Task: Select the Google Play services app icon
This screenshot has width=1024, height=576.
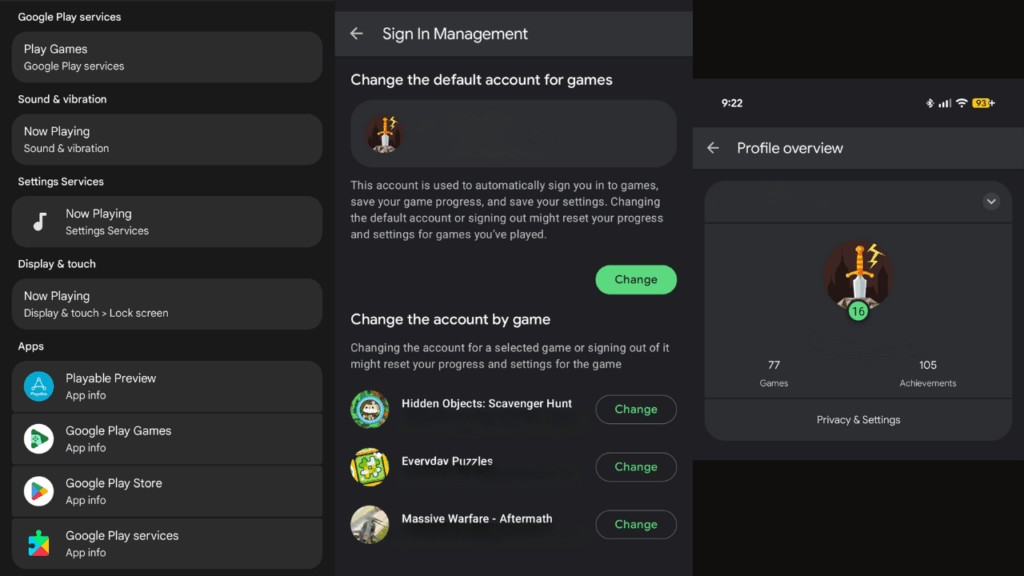Action: coord(37,544)
